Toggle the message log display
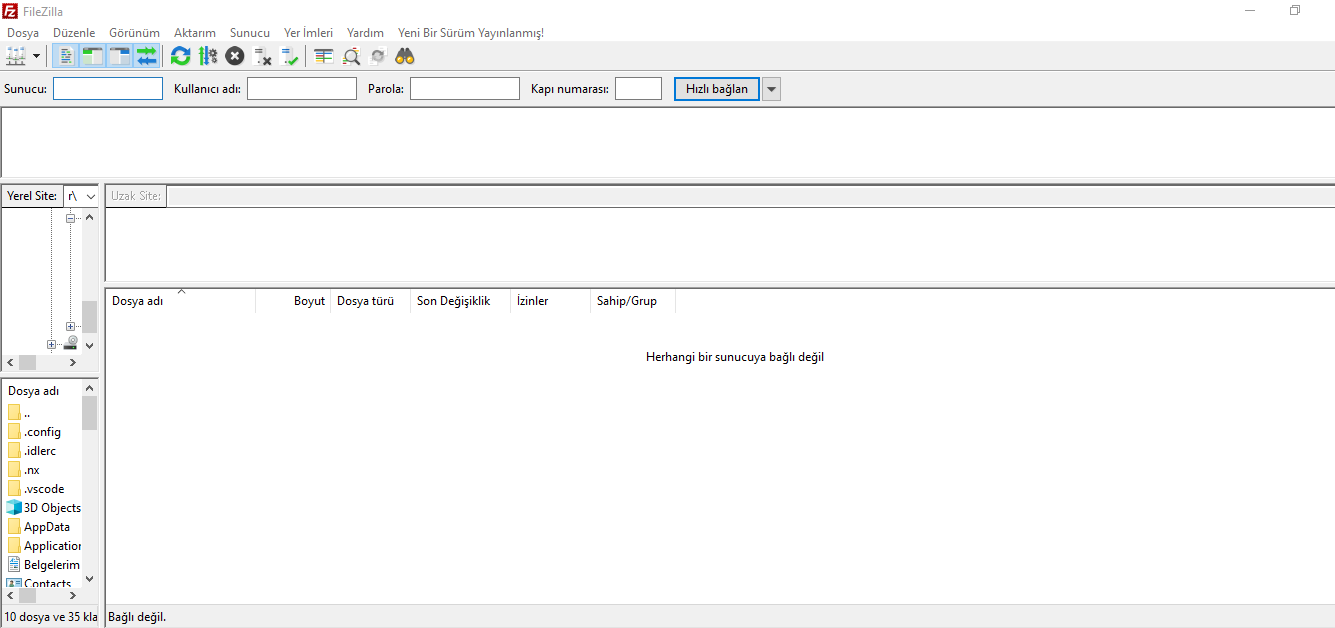 pos(66,56)
